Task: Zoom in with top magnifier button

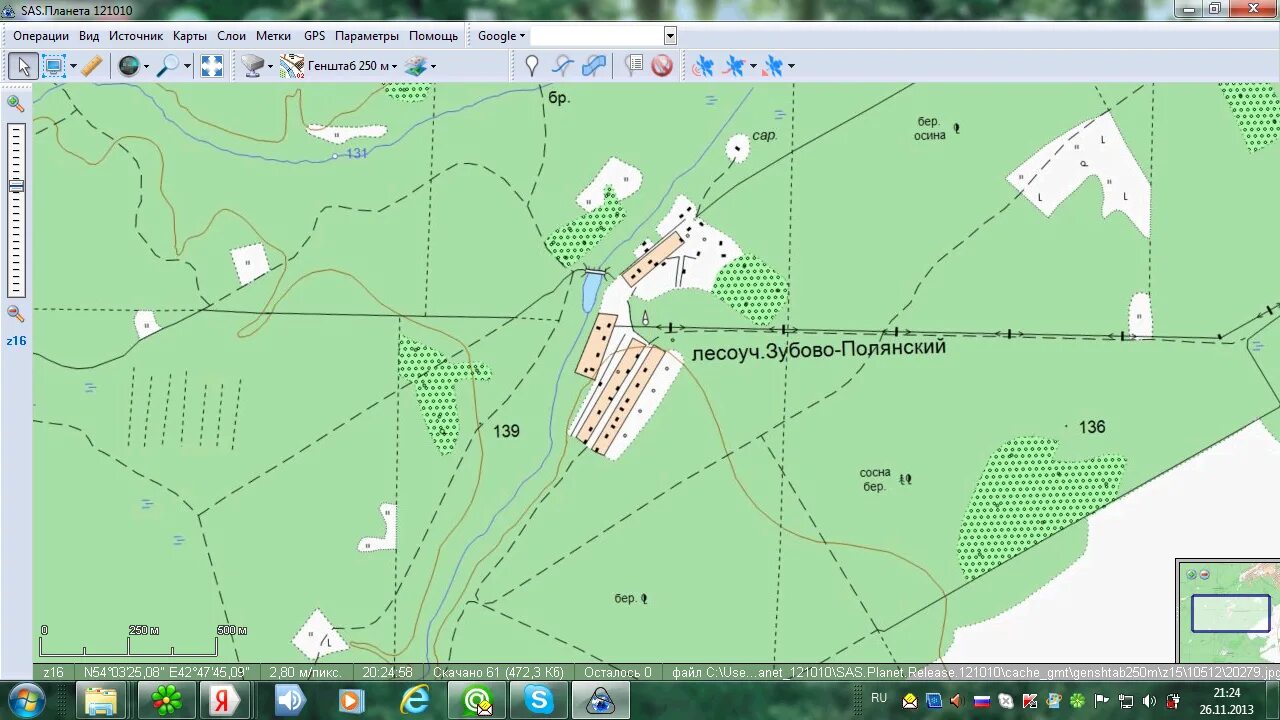Action: (x=15, y=103)
